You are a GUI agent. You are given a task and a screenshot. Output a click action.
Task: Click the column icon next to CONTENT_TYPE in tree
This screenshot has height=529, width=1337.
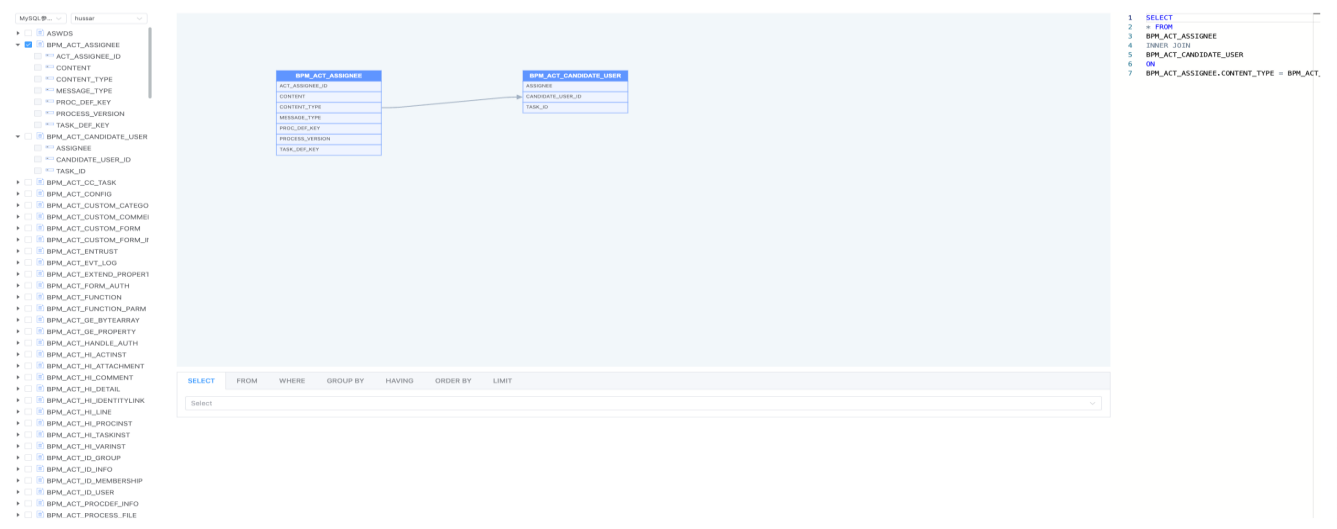pos(50,79)
